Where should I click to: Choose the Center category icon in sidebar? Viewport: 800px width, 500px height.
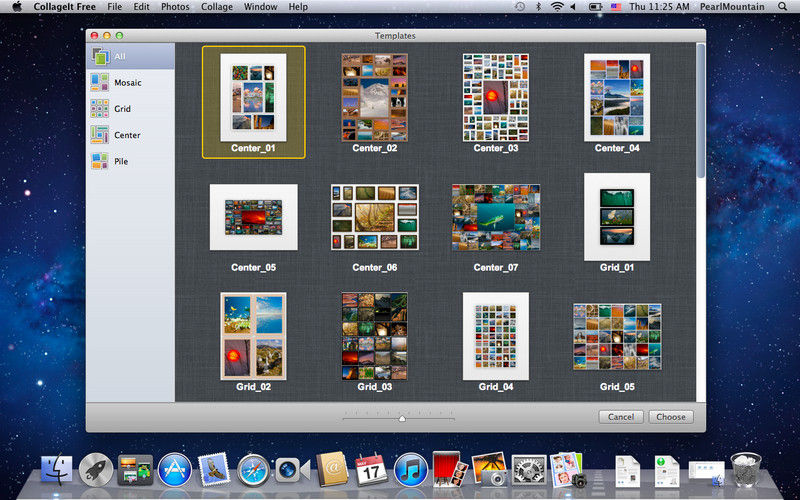(100, 135)
